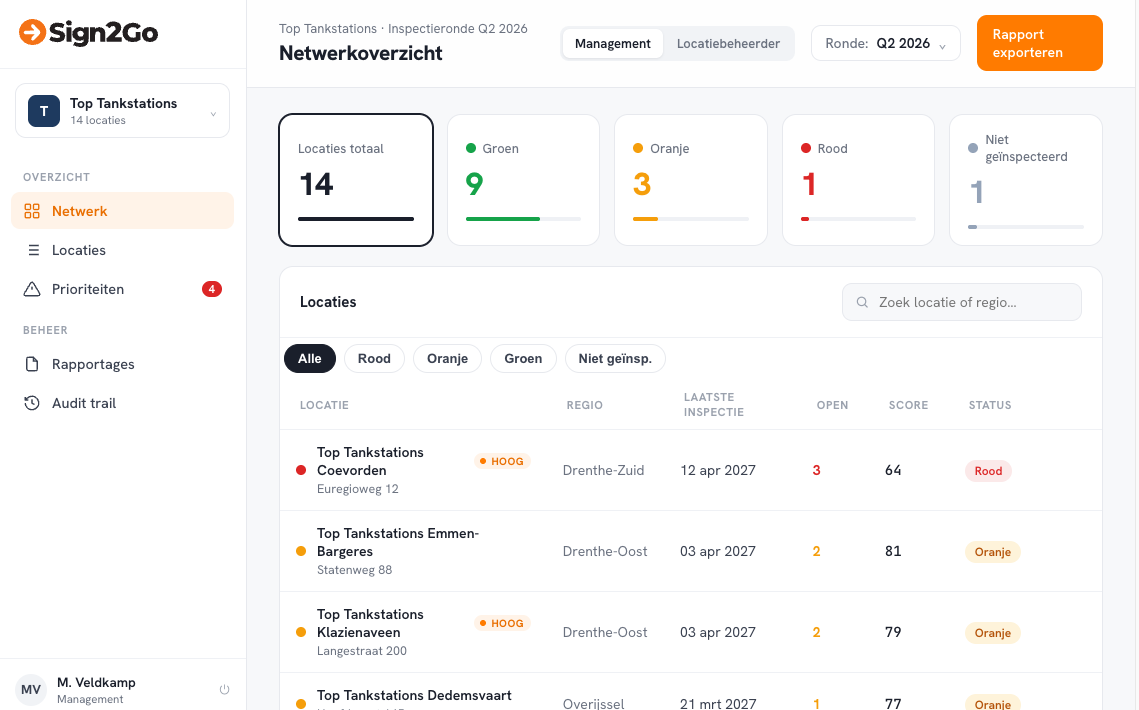Click the M. Veldkamp user profile
This screenshot has height=710, width=1139.
tap(123, 690)
